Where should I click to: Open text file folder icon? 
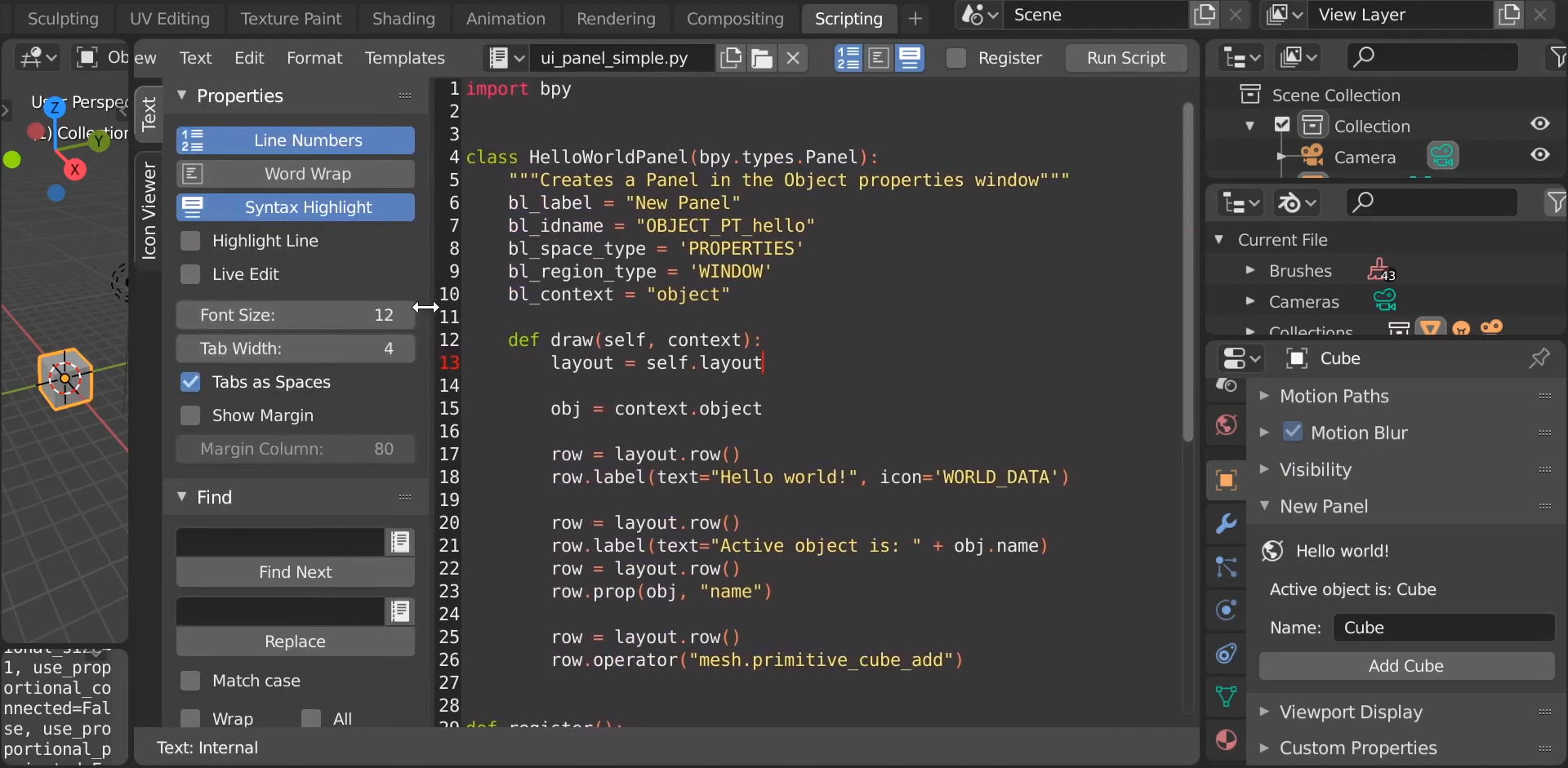tap(762, 58)
